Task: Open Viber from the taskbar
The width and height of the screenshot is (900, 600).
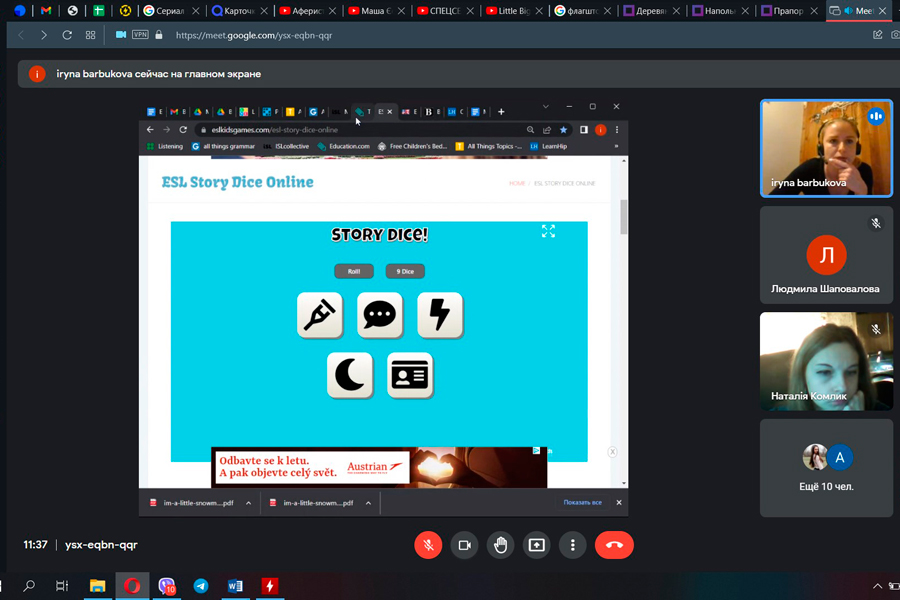Action: point(167,586)
